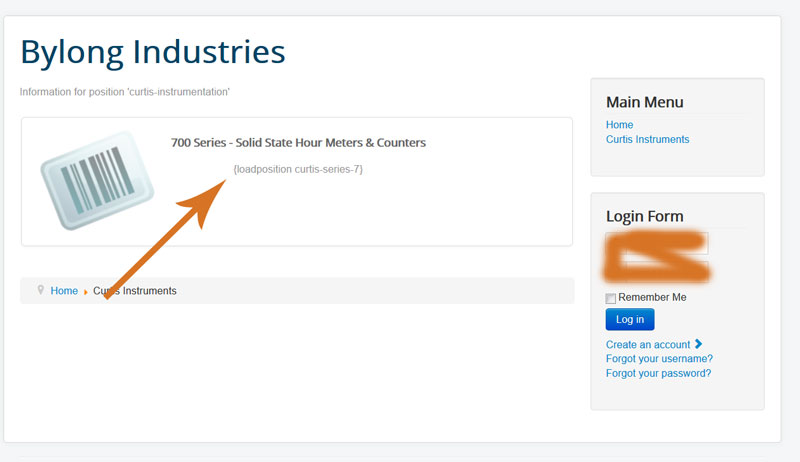The height and width of the screenshot is (462, 800).
Task: Click the Information for position text
Action: point(125,92)
